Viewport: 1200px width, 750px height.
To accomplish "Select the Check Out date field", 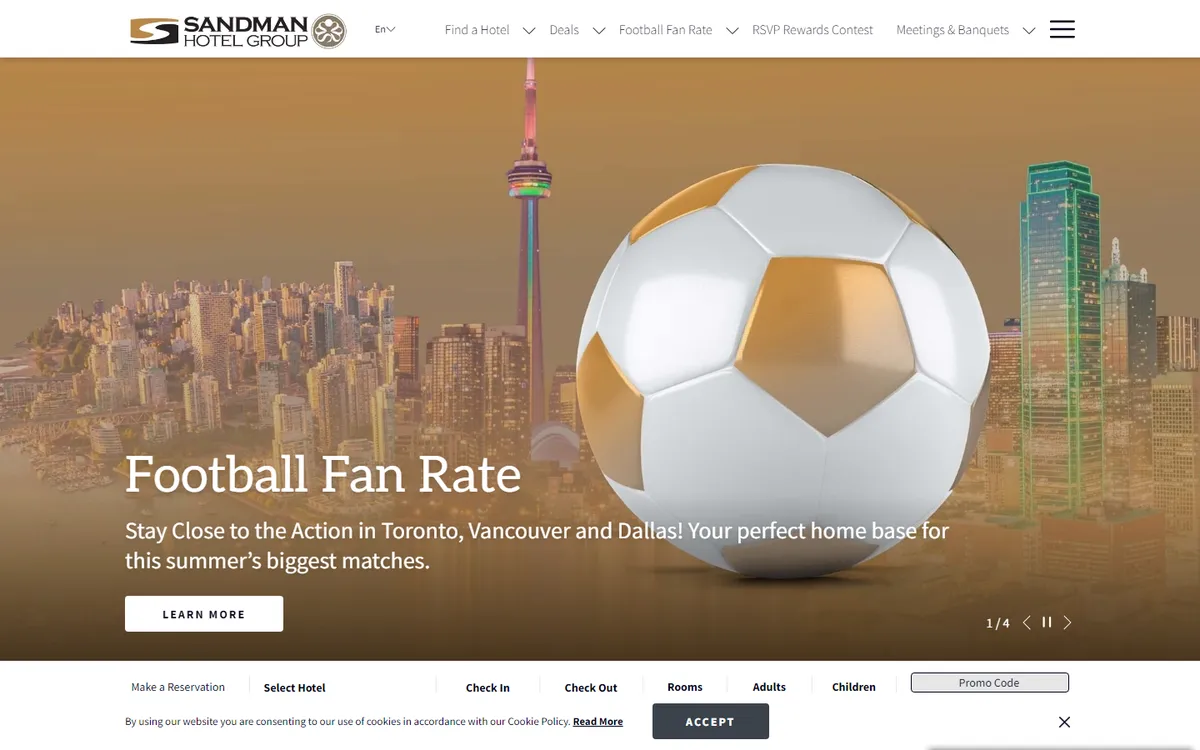I will (x=591, y=688).
